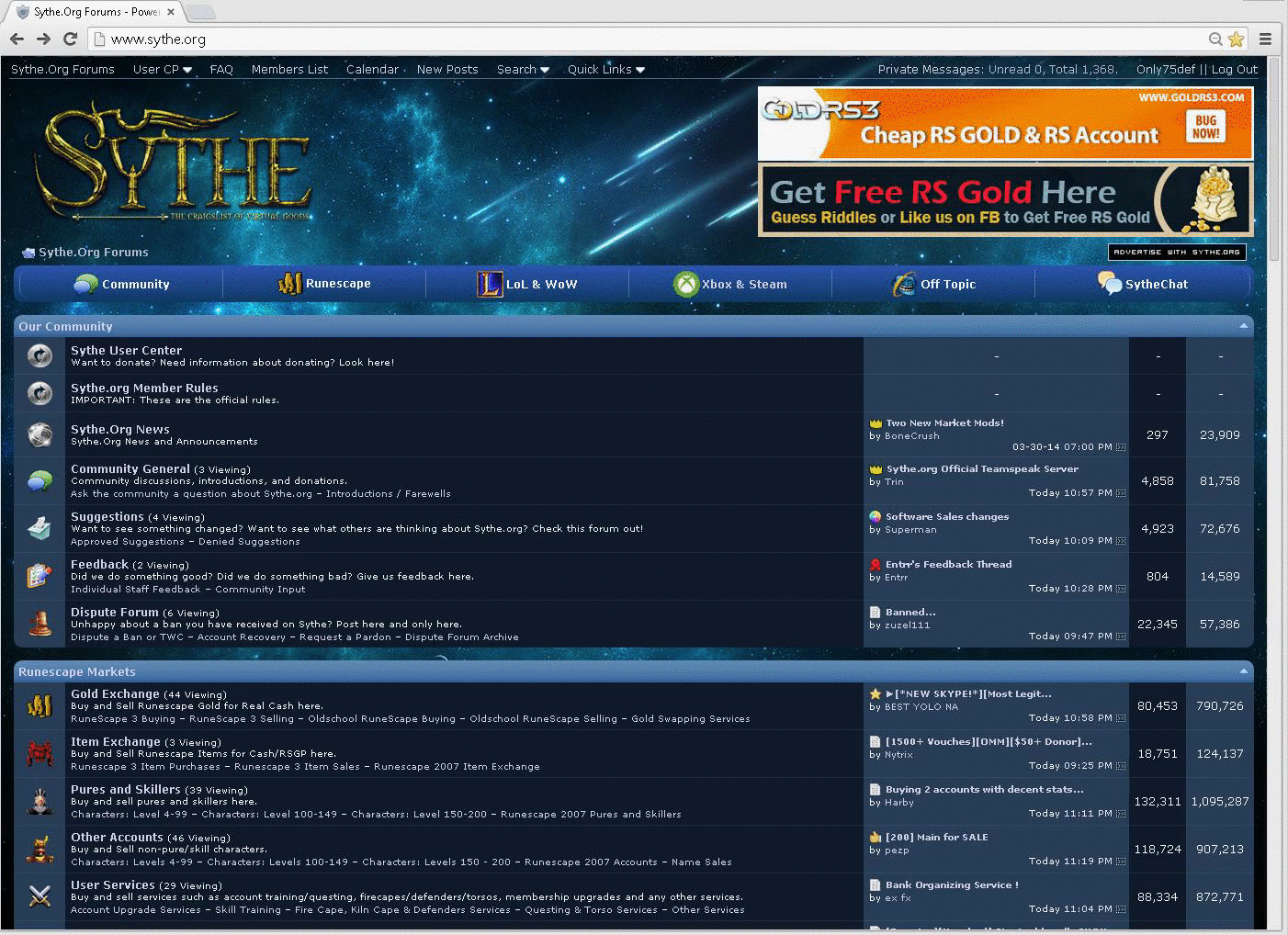Viewport: 1288px width, 935px height.
Task: Click the Get Free RS Gold banner
Action: 1005,200
